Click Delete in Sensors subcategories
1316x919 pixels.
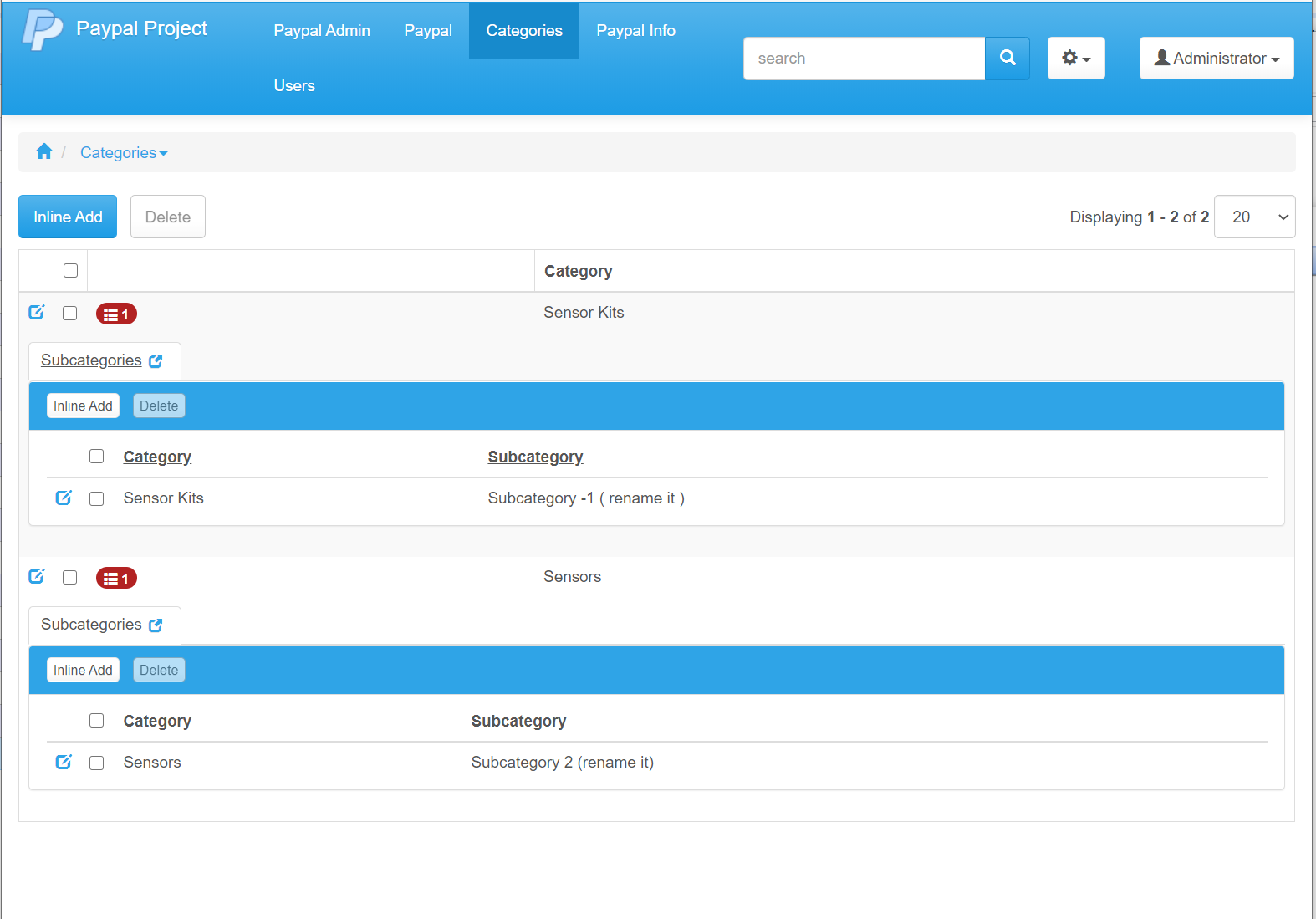click(x=159, y=670)
